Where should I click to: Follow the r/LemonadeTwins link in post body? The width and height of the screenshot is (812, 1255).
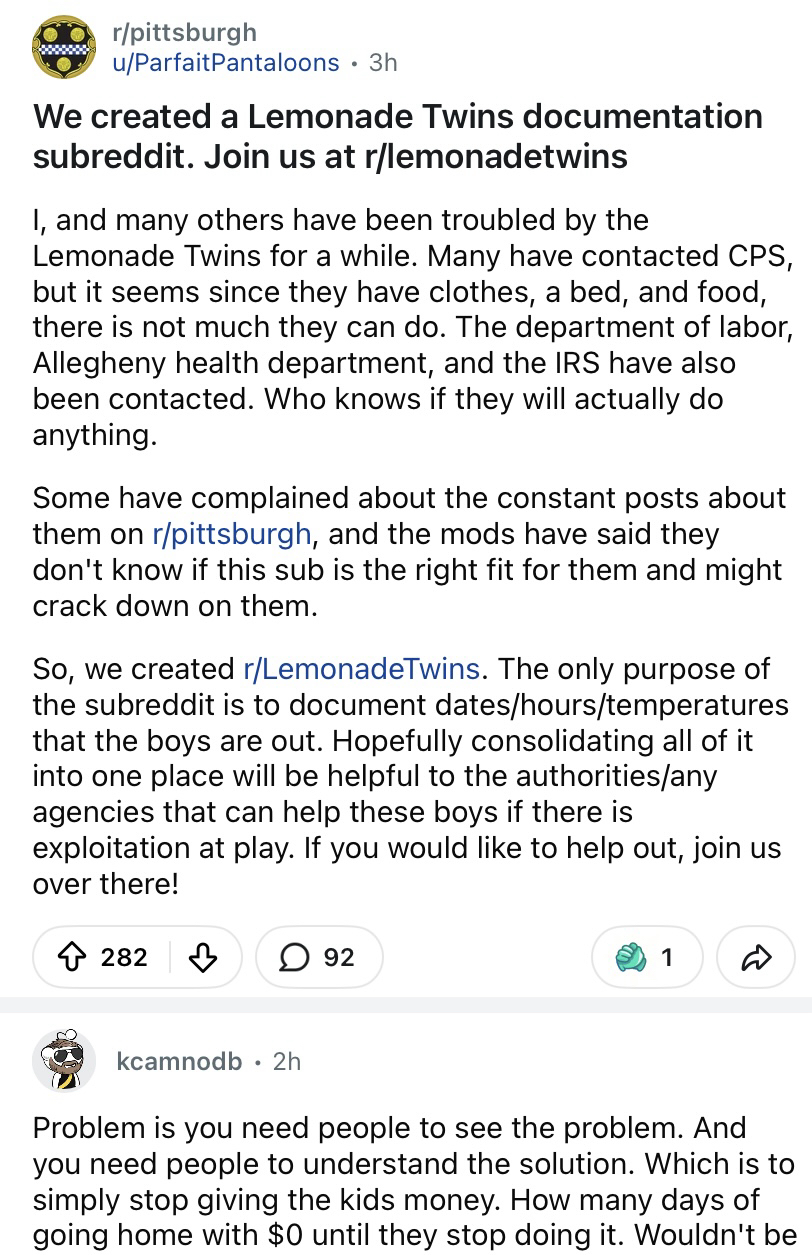click(361, 667)
